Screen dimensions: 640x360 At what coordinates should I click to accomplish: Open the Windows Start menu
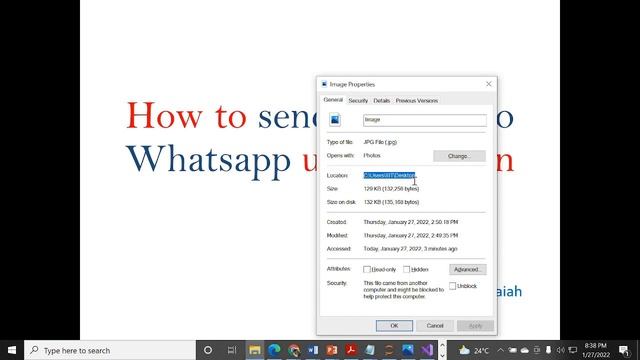click(12, 350)
